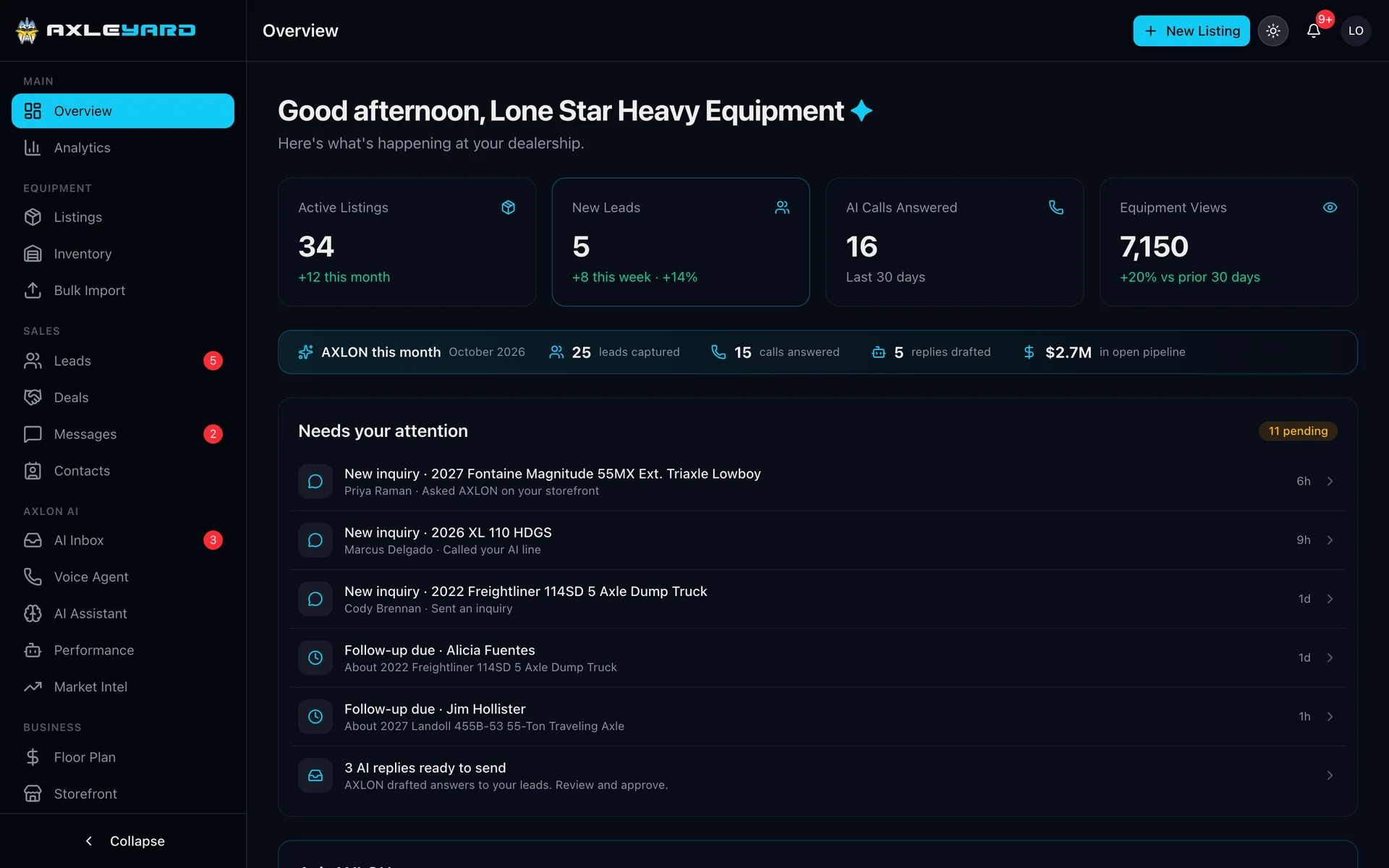Image resolution: width=1389 pixels, height=868 pixels.
Task: Click the New Listing button
Action: click(x=1191, y=31)
